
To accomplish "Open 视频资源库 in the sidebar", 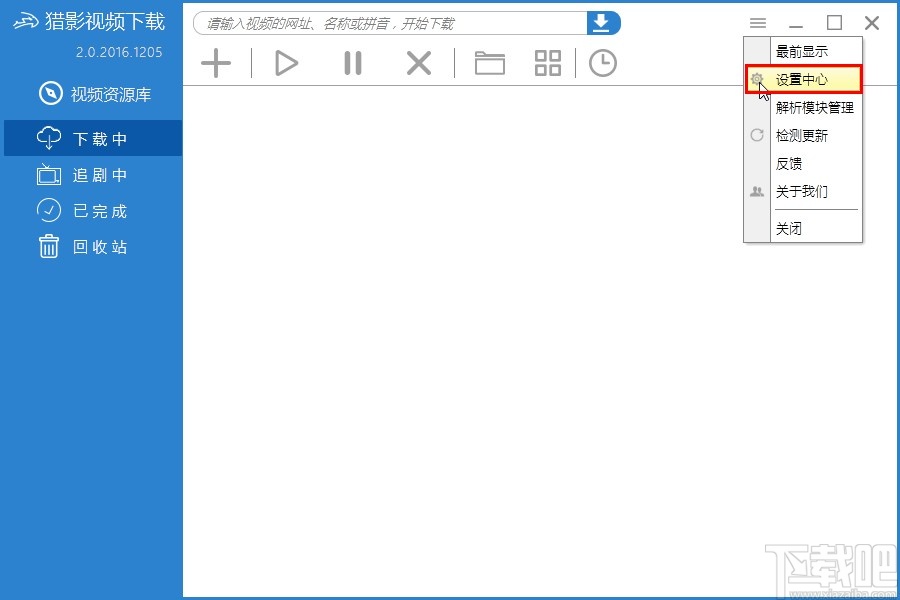I will coord(95,94).
